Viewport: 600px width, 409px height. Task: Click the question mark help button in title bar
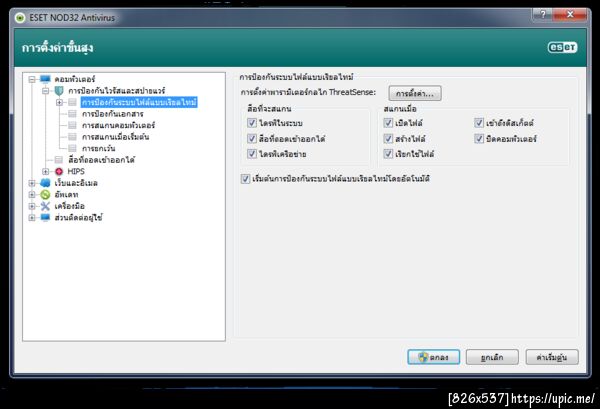click(542, 15)
